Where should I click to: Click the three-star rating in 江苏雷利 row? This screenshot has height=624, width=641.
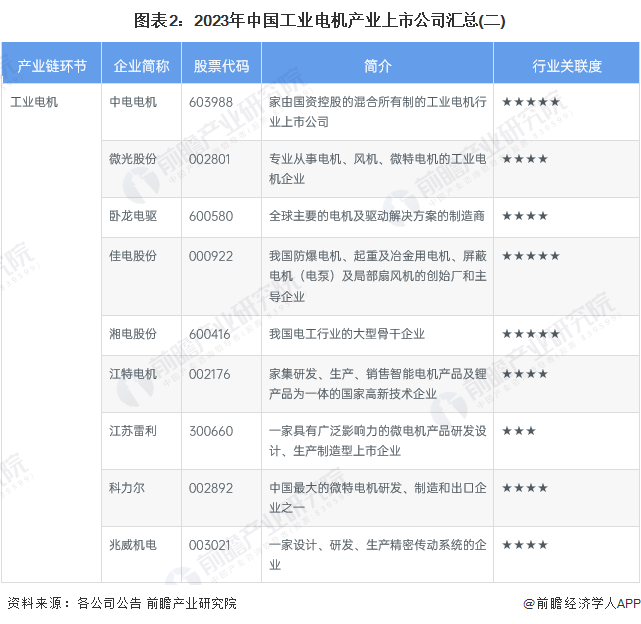(x=519, y=431)
